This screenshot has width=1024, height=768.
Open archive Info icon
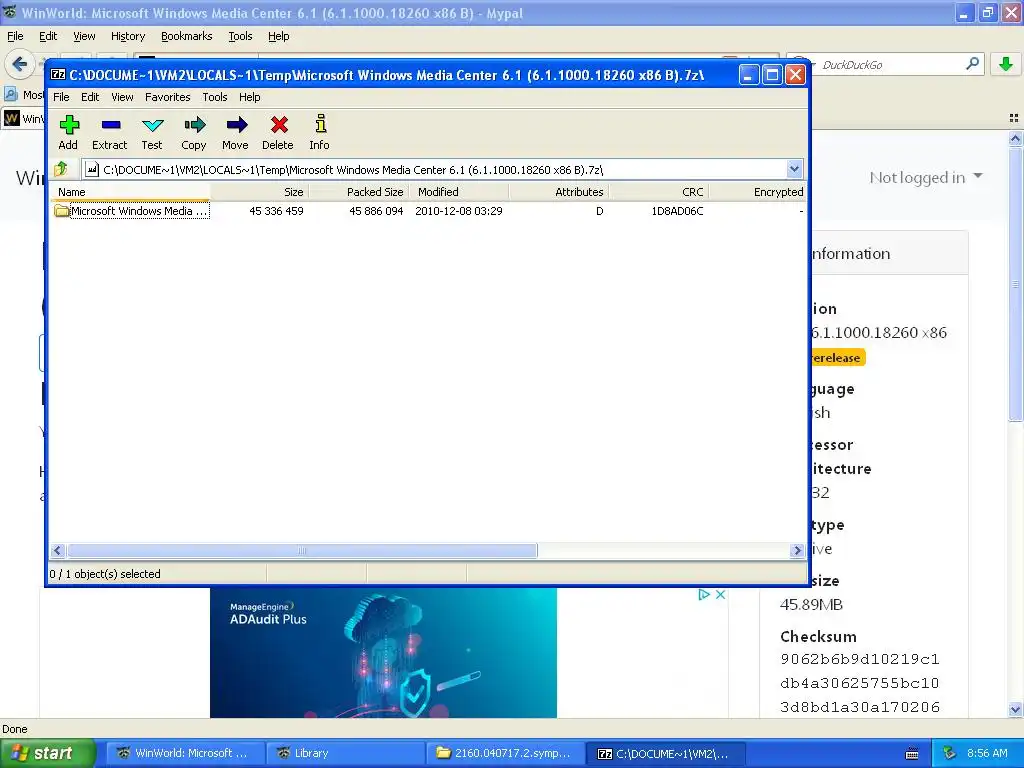coord(320,124)
